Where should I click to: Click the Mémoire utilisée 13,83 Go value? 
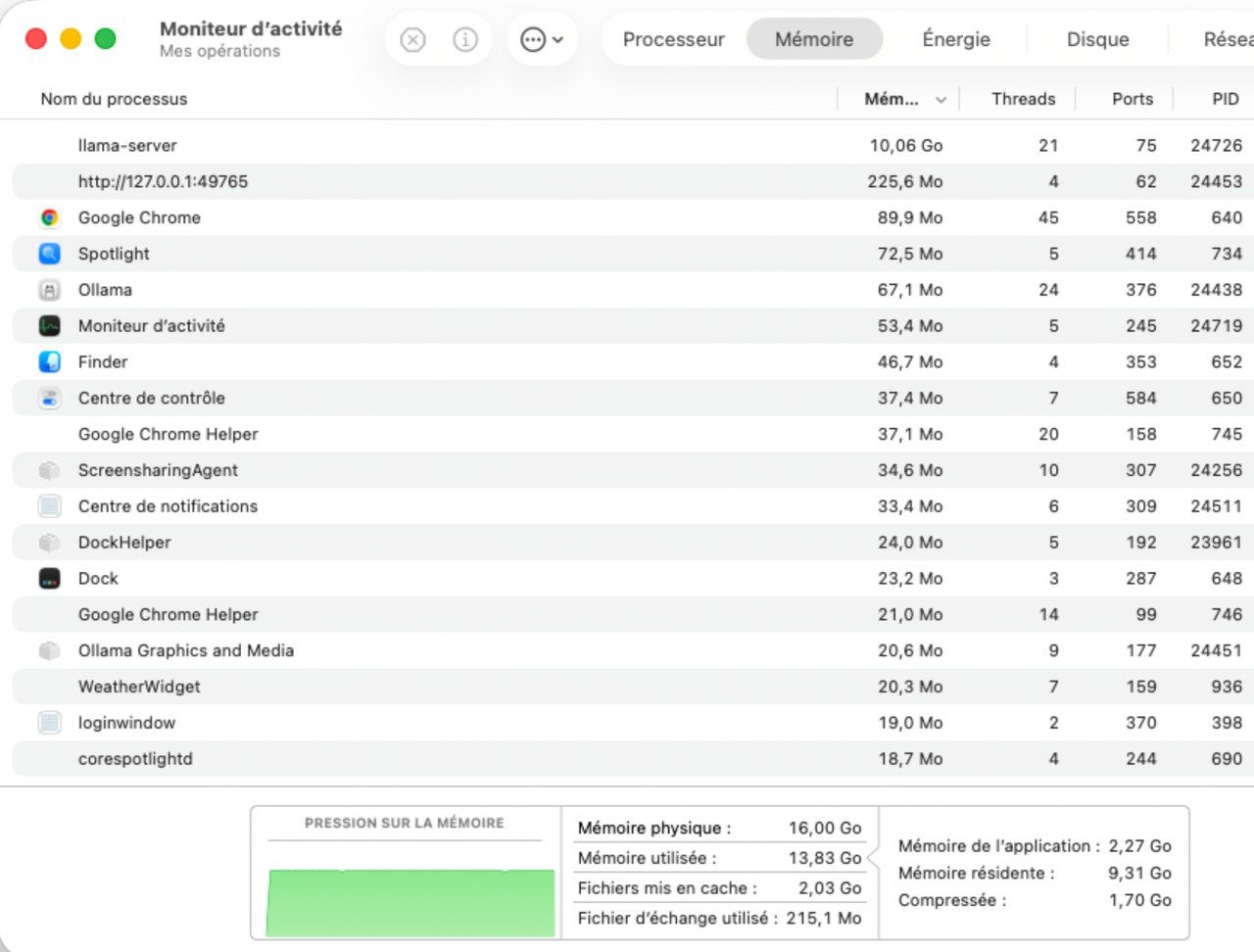point(825,859)
